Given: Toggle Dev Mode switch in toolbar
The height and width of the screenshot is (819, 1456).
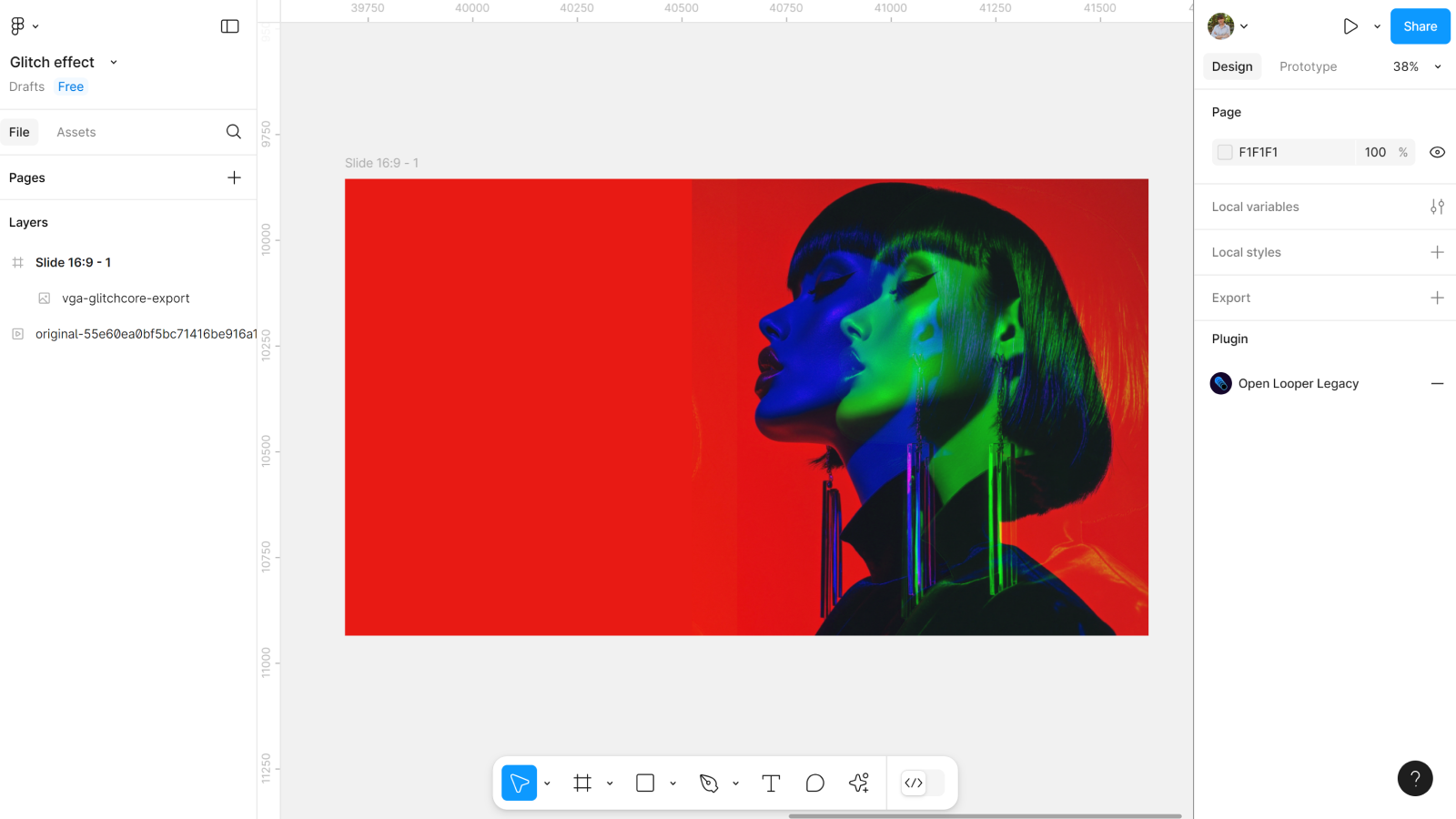Looking at the screenshot, I should [x=922, y=783].
